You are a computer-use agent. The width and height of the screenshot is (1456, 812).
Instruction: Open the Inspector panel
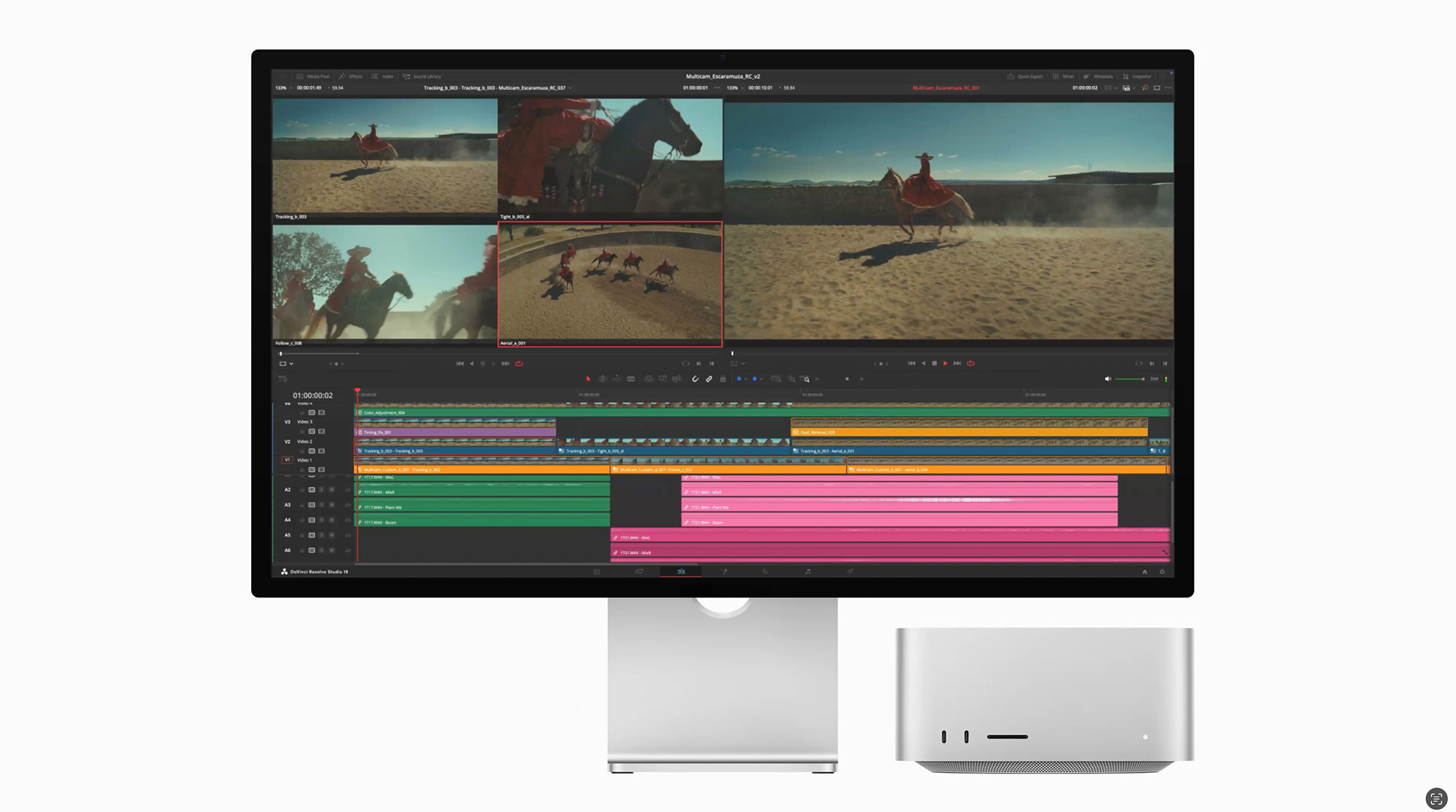[x=1137, y=76]
